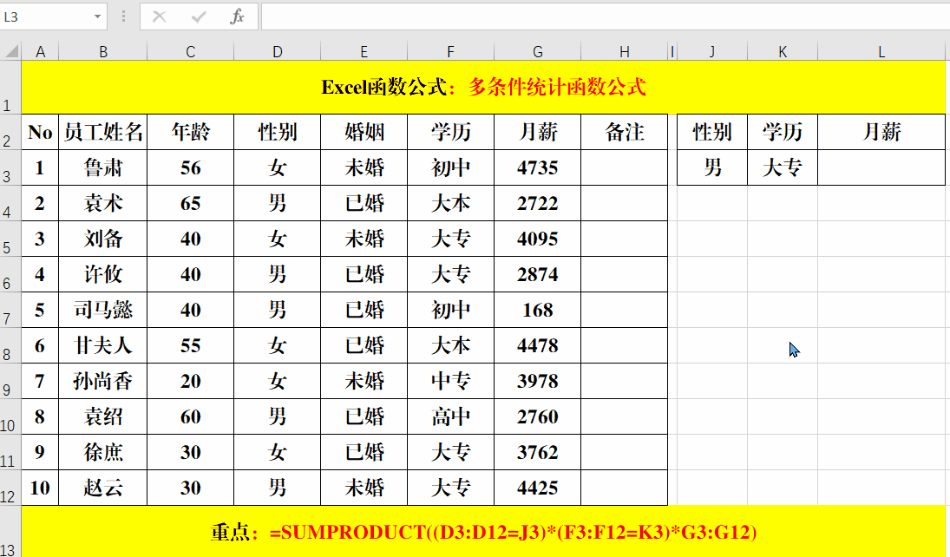This screenshot has width=950, height=557.
Task: Select column F header
Action: [x=450, y=52]
